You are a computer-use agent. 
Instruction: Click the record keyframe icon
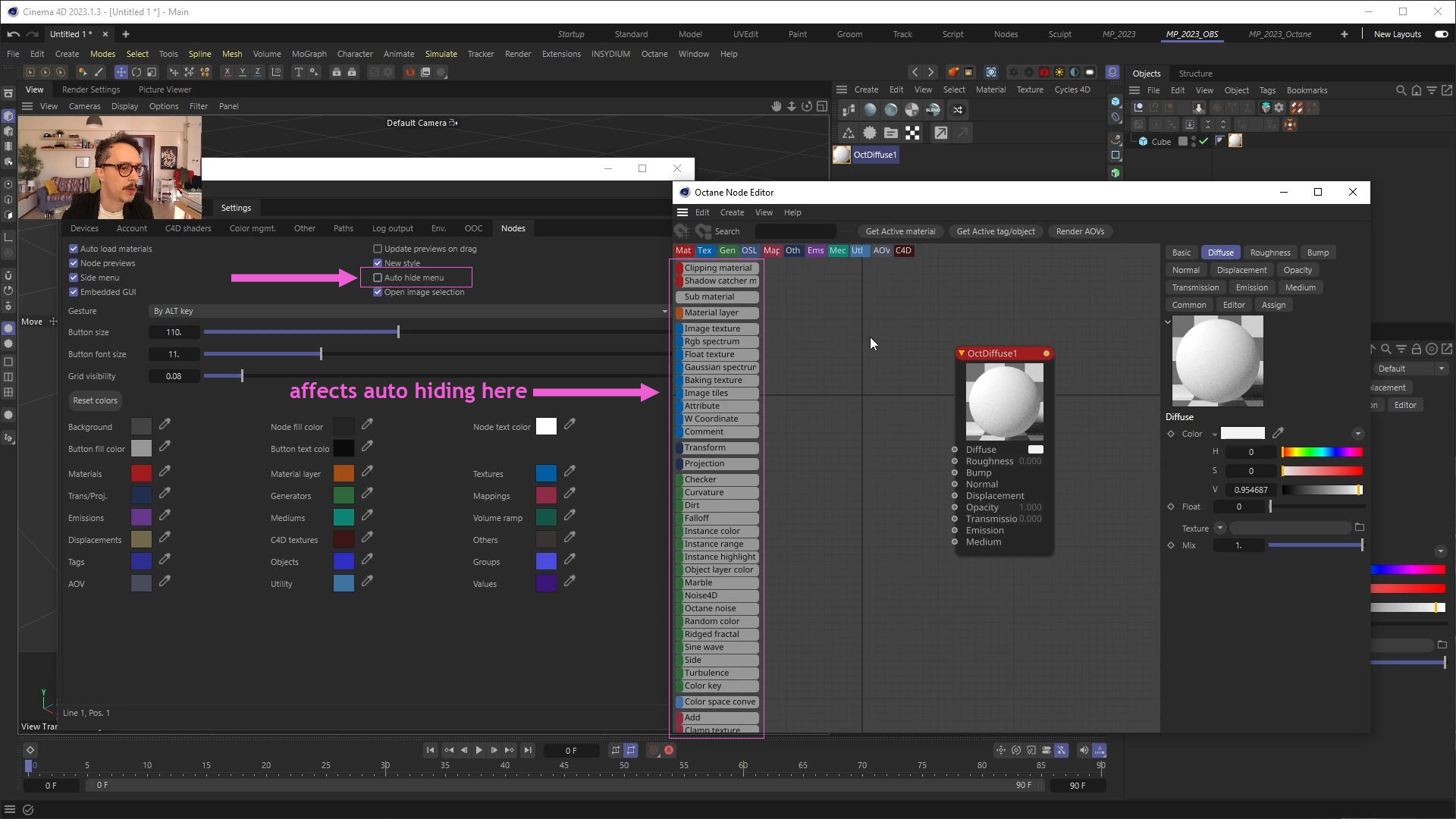653,751
